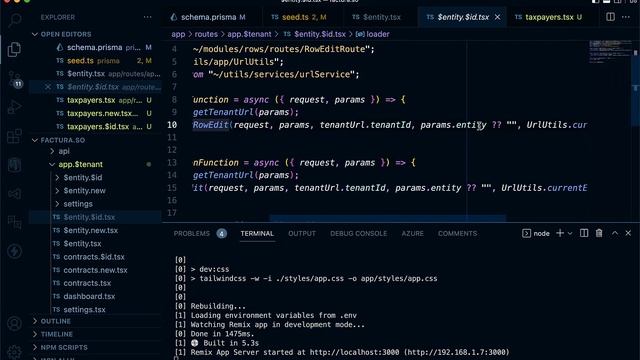Viewport: 640px width, 360px height.
Task: Split the editor to the right
Action: point(610,17)
